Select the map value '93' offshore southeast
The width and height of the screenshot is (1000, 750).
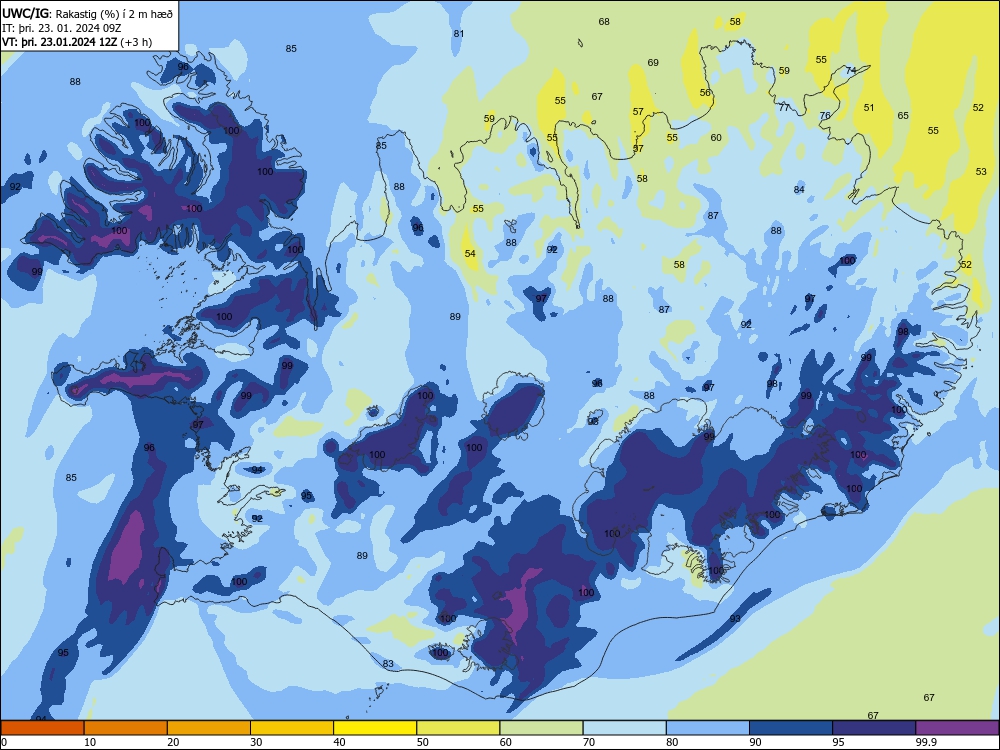(x=735, y=619)
